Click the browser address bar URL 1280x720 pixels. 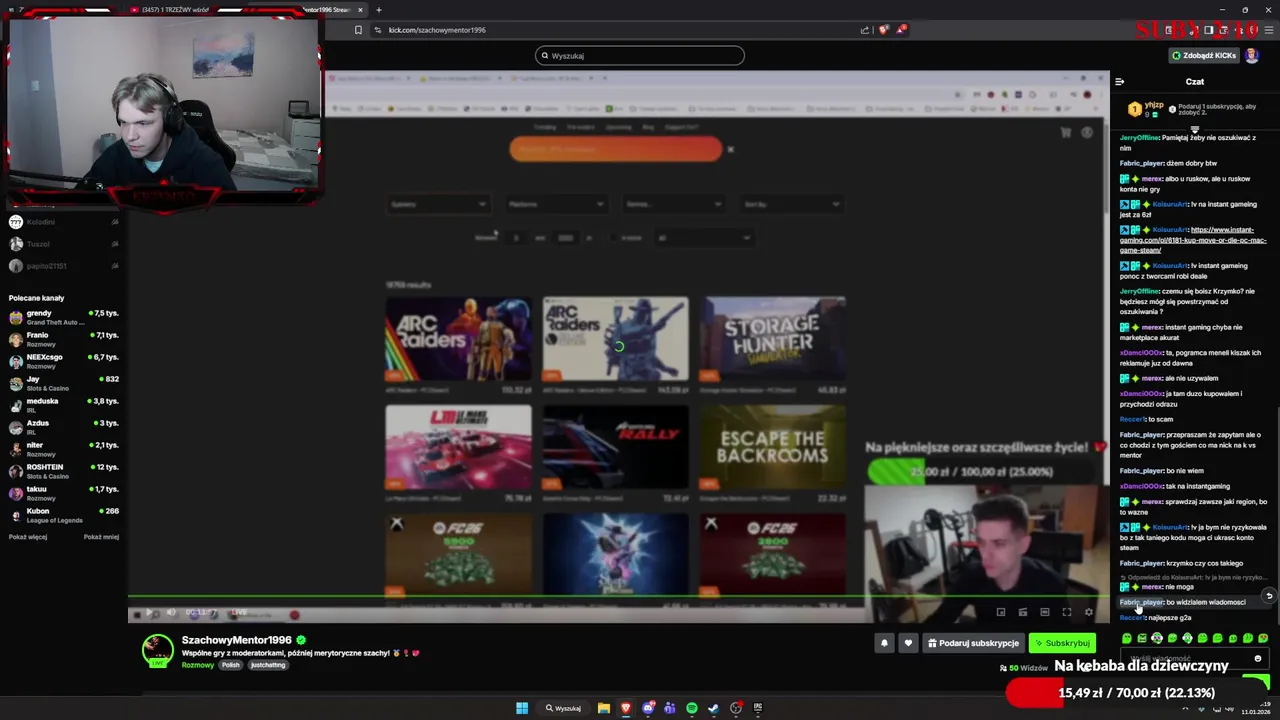pyautogui.click(x=437, y=30)
